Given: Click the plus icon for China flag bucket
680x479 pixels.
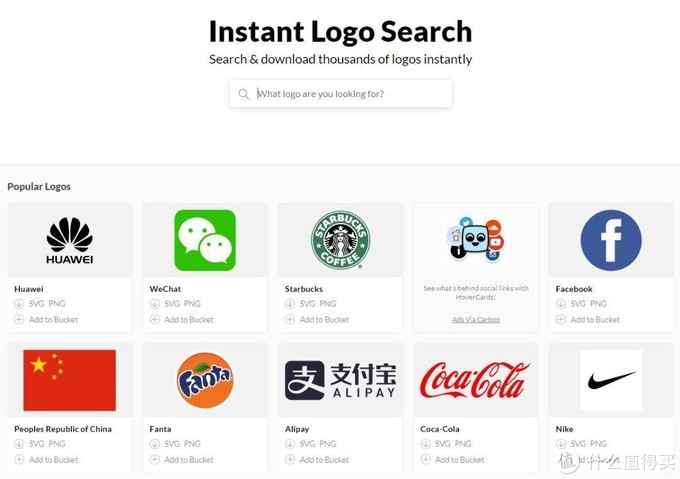Looking at the screenshot, I should (19, 460).
